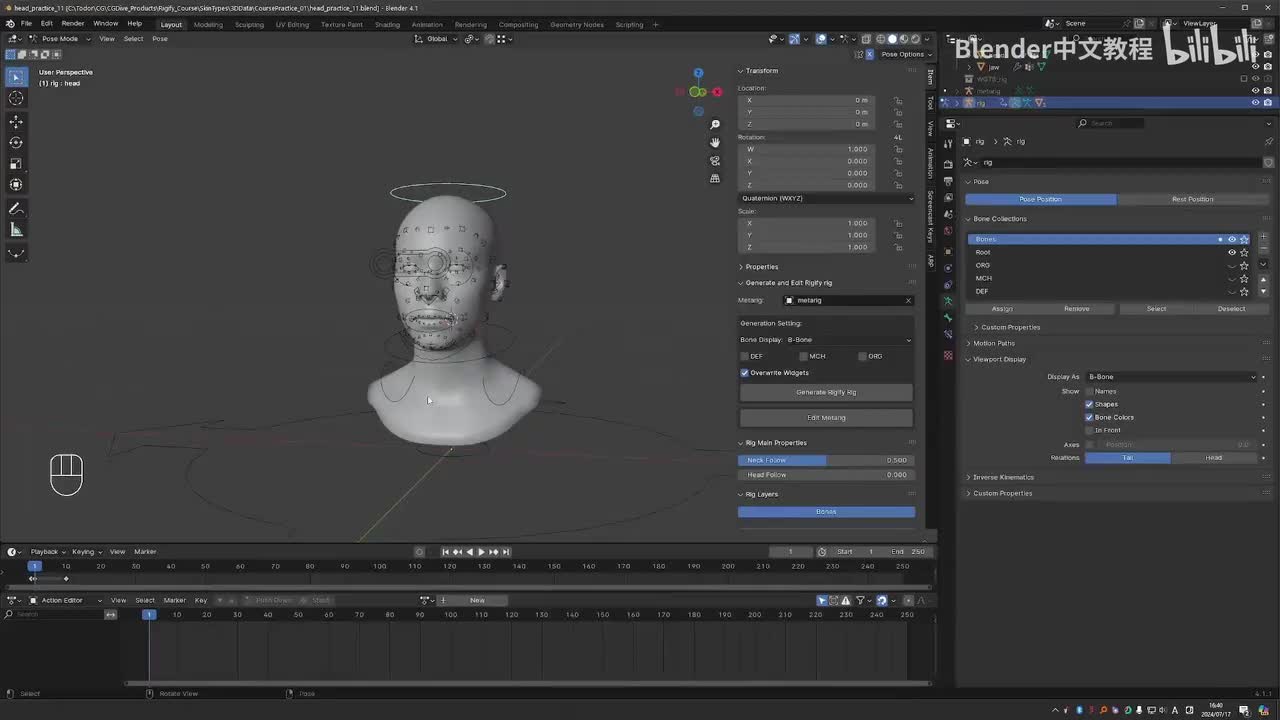Image resolution: width=1280 pixels, height=720 pixels.
Task: Toggle the Shapes checkbox in Viewport Display
Action: click(1089, 404)
